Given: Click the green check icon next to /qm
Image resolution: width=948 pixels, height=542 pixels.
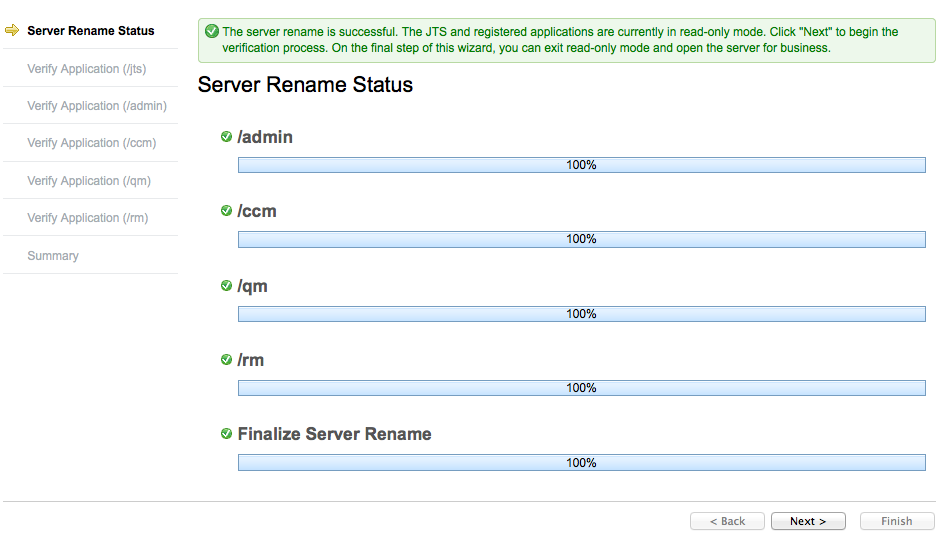Looking at the screenshot, I should (226, 286).
